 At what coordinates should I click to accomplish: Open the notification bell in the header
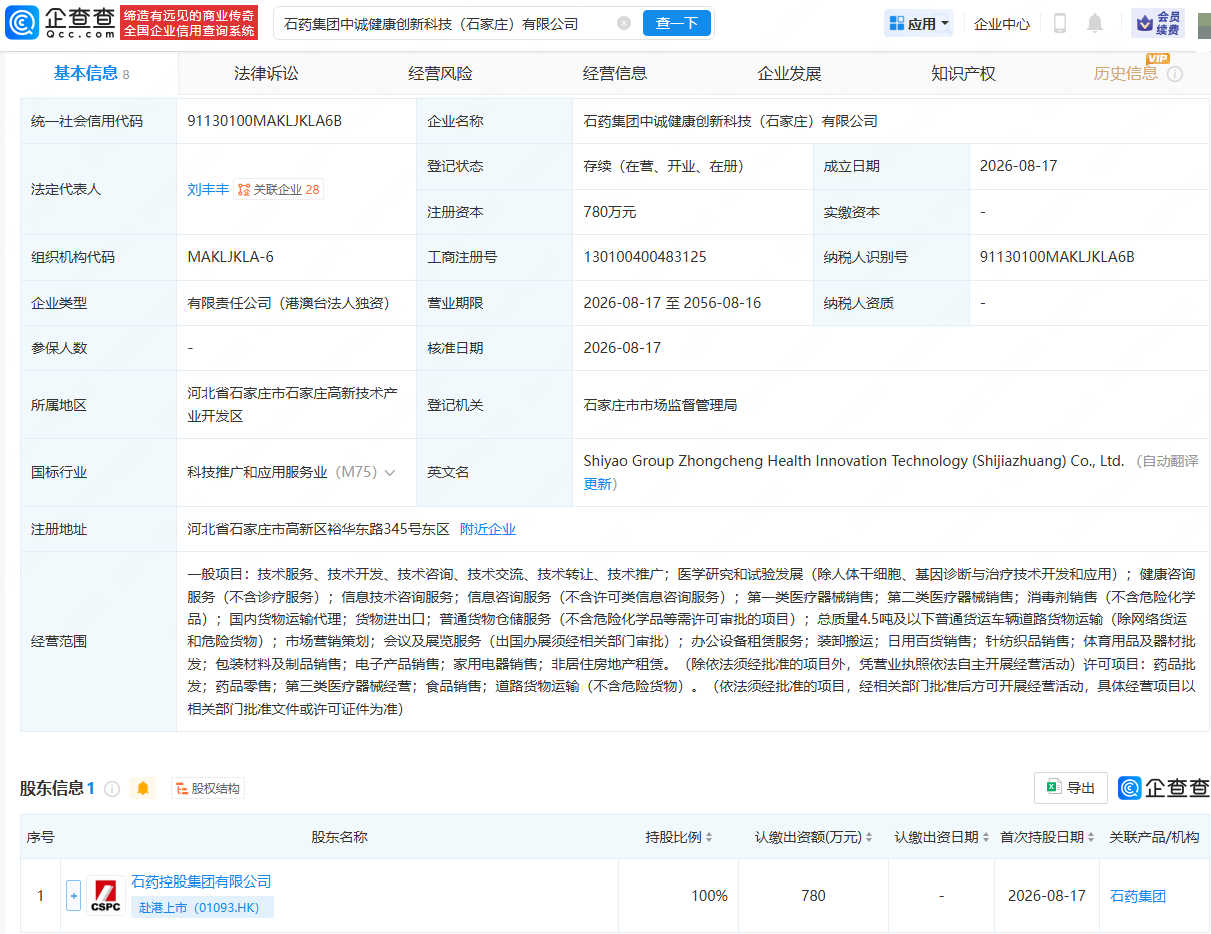point(1095,23)
